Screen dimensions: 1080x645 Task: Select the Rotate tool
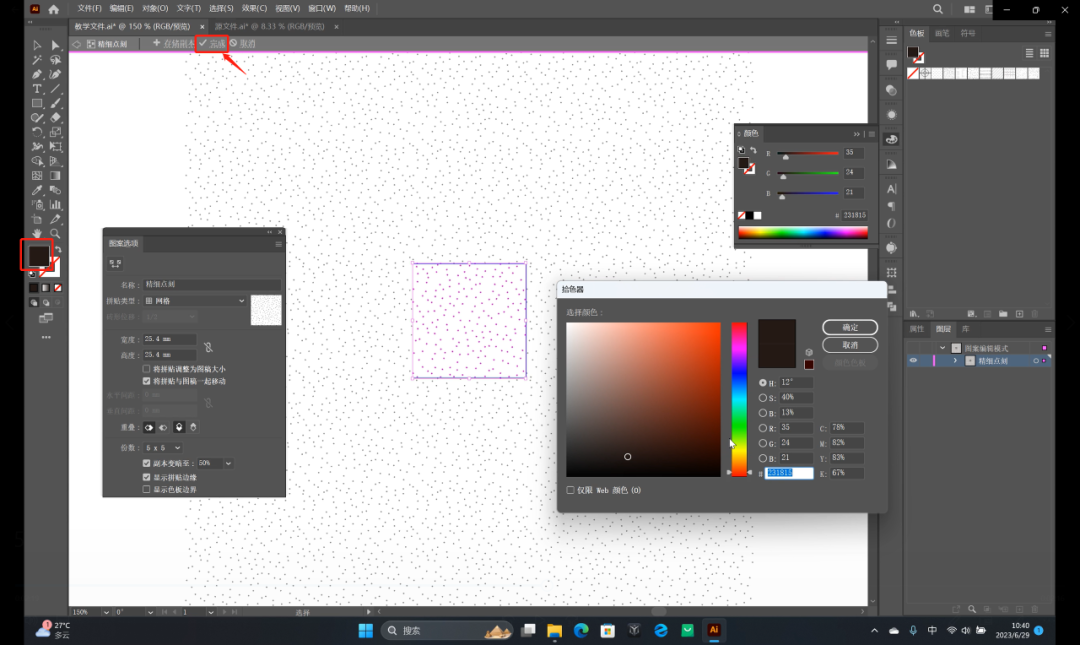[37, 132]
